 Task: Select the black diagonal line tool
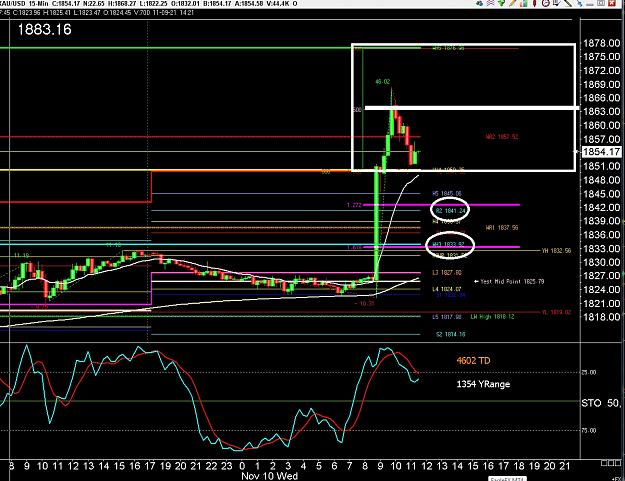(x=568, y=3)
